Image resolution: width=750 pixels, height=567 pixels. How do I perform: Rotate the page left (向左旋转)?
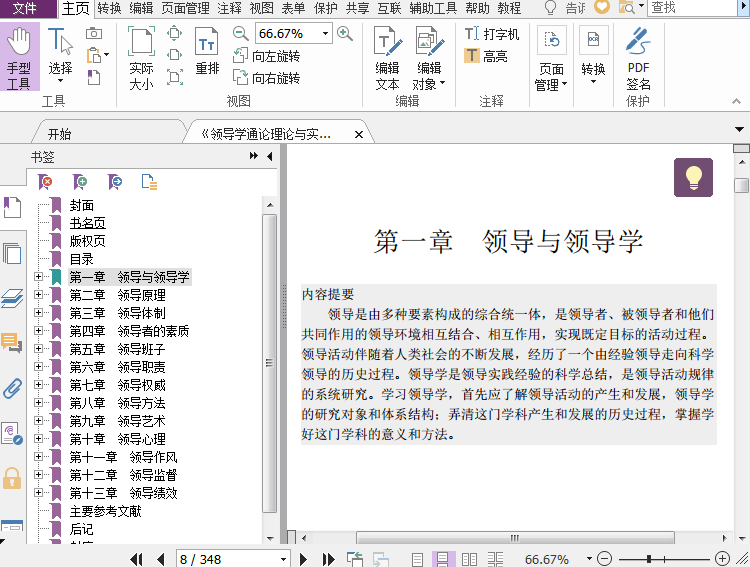[266, 56]
